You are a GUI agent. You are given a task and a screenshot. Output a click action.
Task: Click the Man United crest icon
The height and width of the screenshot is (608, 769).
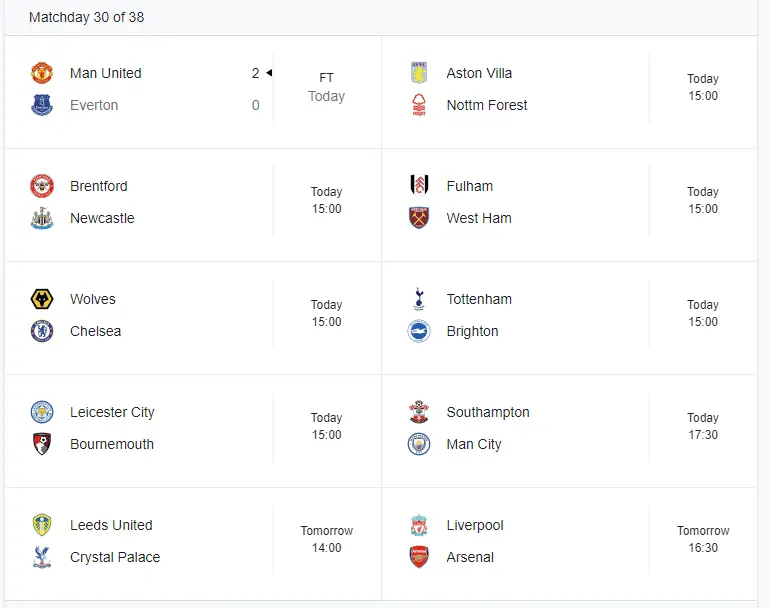tap(42, 73)
